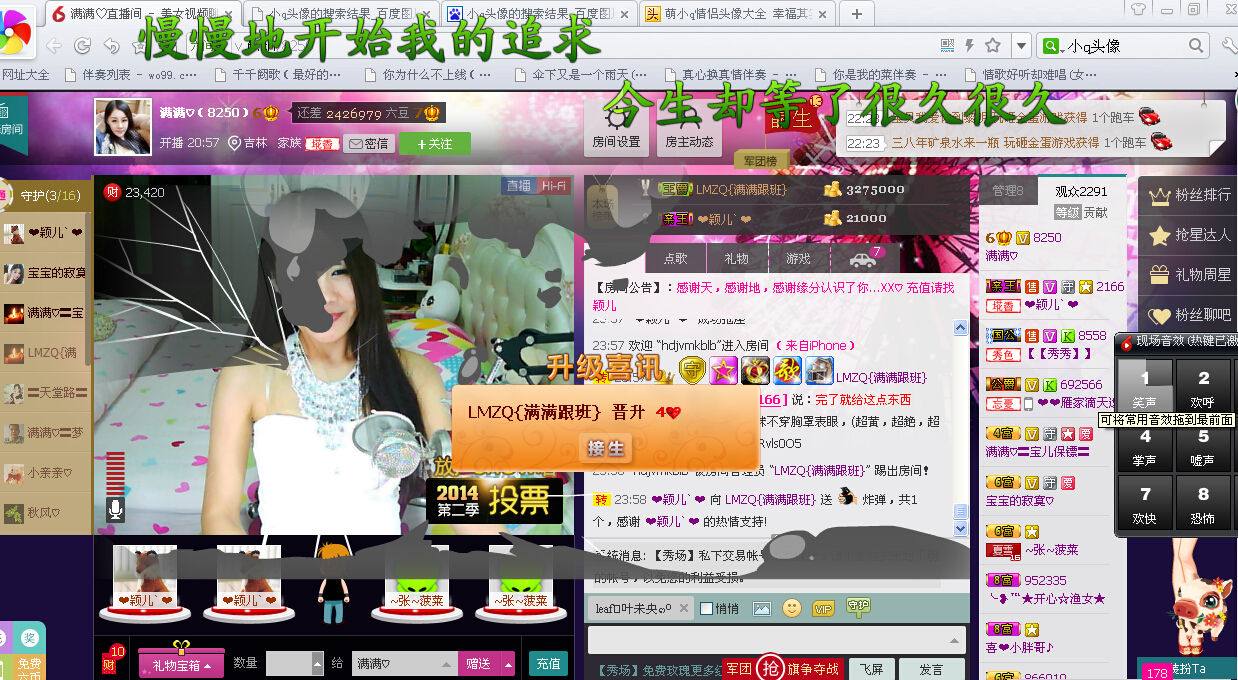Open the recipient 满满 dropdown
This screenshot has width=1238, height=680.
[448, 663]
